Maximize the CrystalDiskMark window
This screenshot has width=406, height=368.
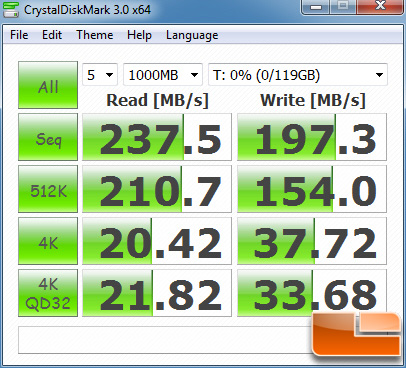pyautogui.click(x=343, y=7)
